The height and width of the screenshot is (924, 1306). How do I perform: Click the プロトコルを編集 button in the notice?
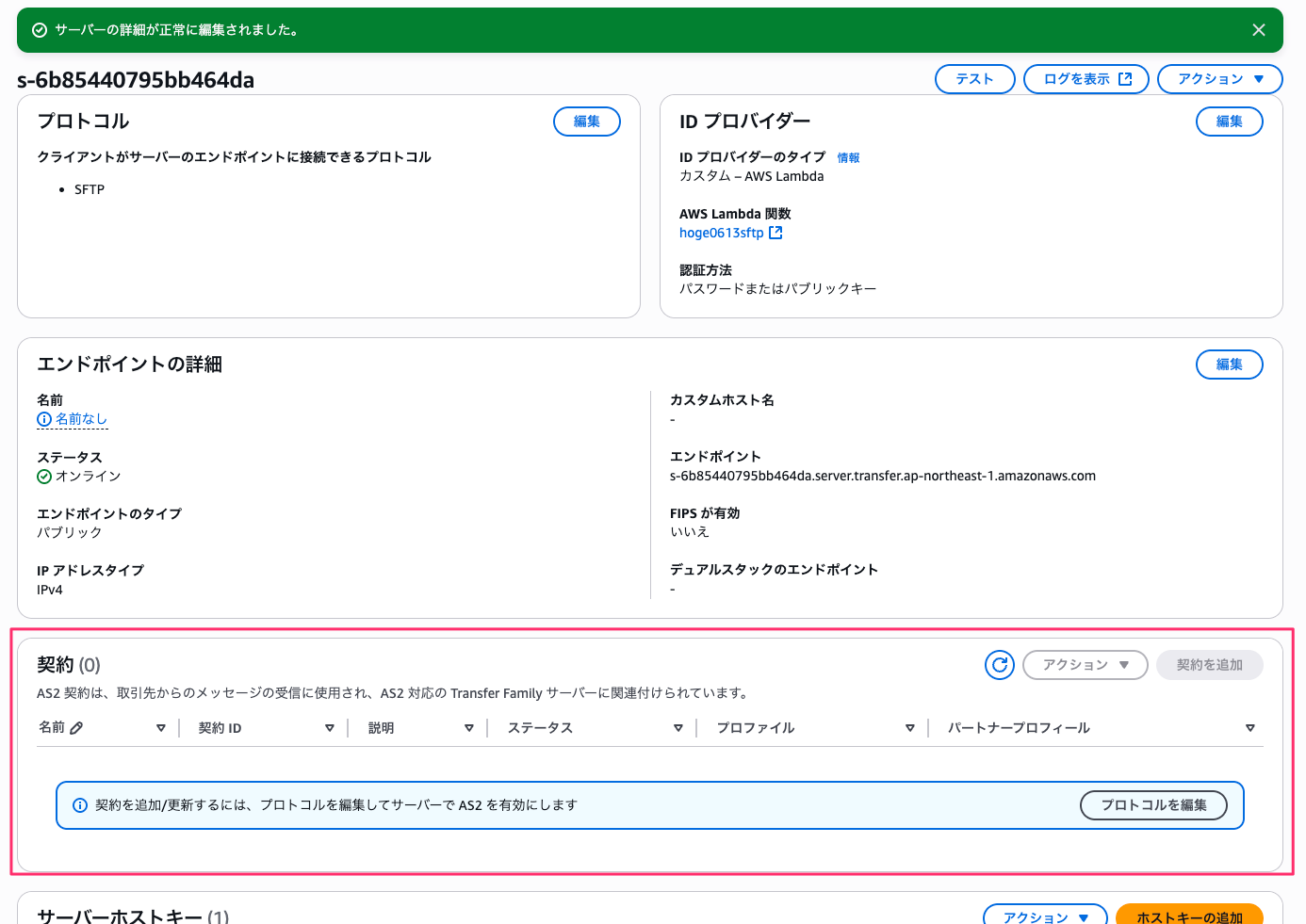point(1152,805)
